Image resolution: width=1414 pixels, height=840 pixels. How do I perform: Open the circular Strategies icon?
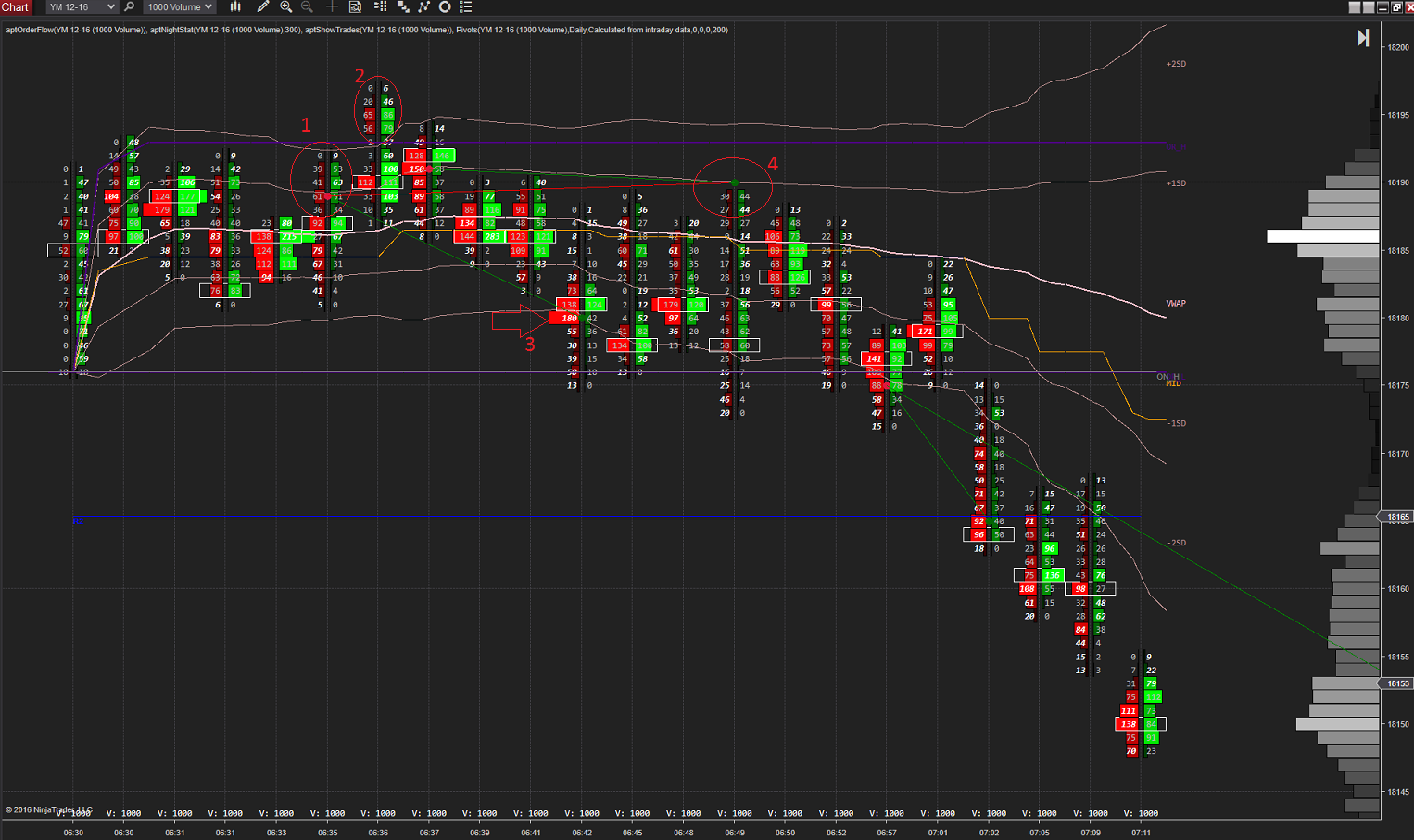pyautogui.click(x=445, y=6)
